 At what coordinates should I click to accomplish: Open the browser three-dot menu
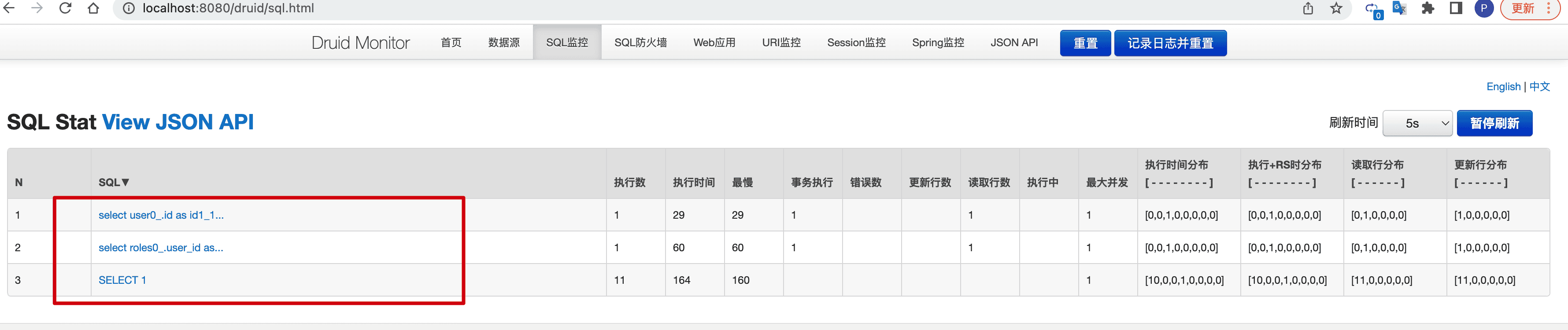[x=1549, y=8]
